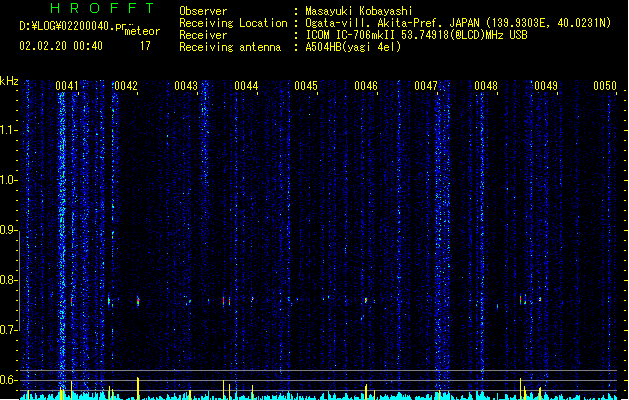
Task: Click the 0048 time marker
Action: click(x=486, y=86)
